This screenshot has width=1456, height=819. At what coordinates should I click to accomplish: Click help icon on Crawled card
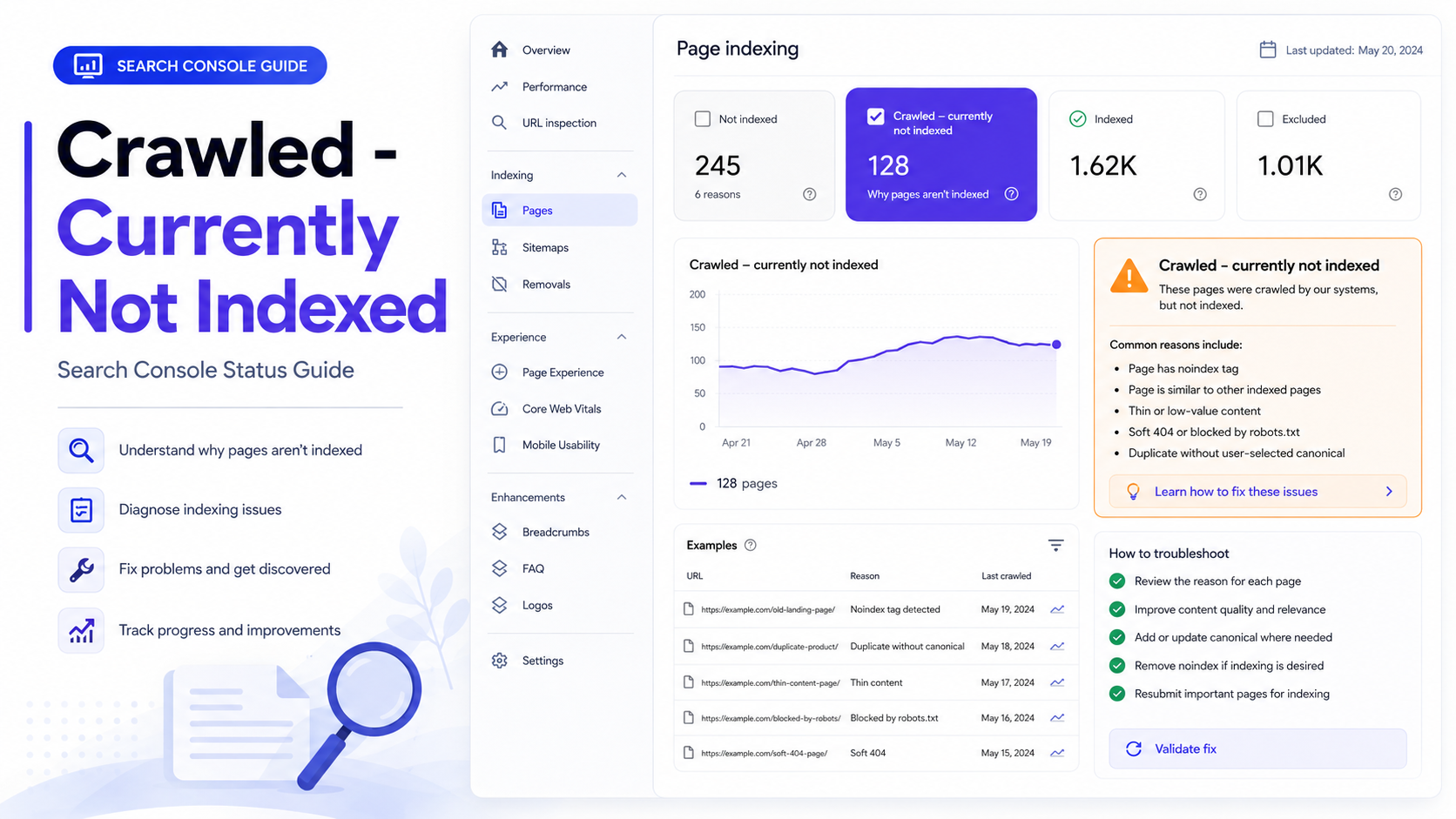click(1011, 194)
